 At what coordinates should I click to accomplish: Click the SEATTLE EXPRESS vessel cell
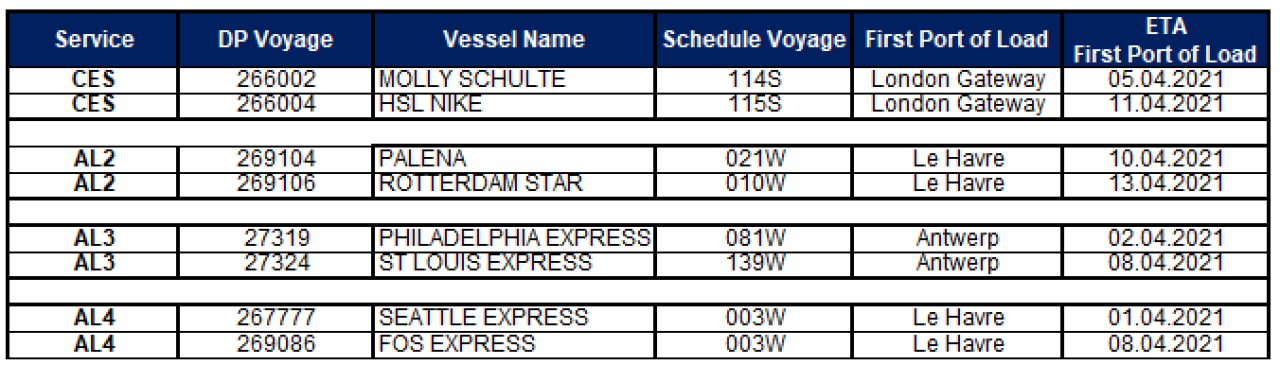(x=515, y=318)
